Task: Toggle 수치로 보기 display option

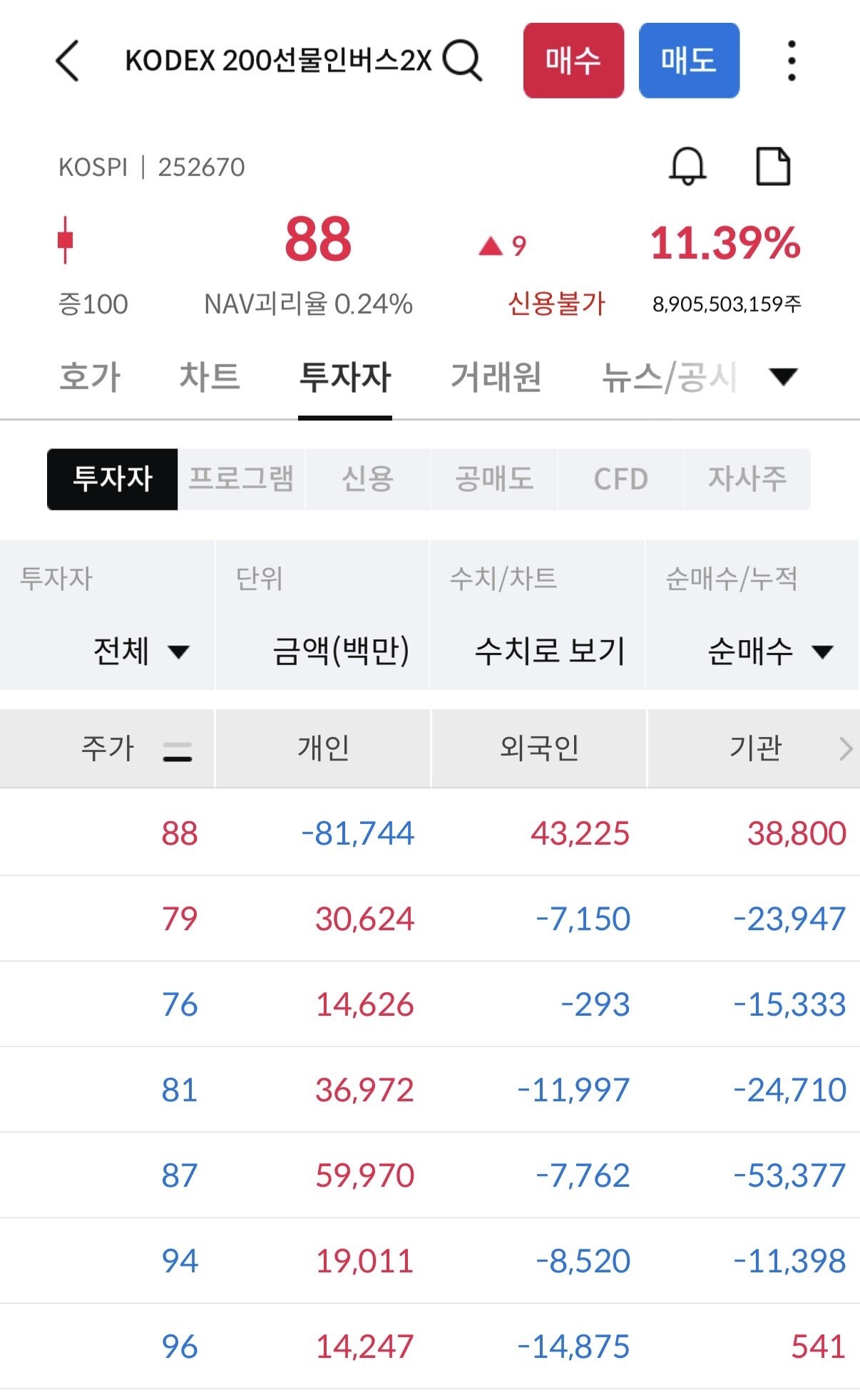Action: tap(550, 651)
